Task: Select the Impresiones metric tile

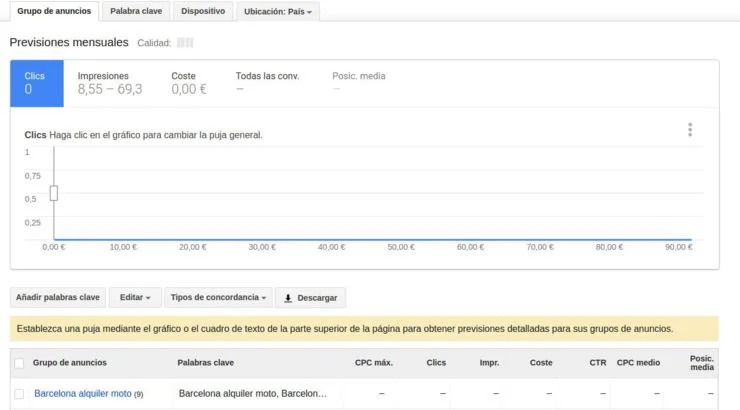Action: [x=110, y=83]
